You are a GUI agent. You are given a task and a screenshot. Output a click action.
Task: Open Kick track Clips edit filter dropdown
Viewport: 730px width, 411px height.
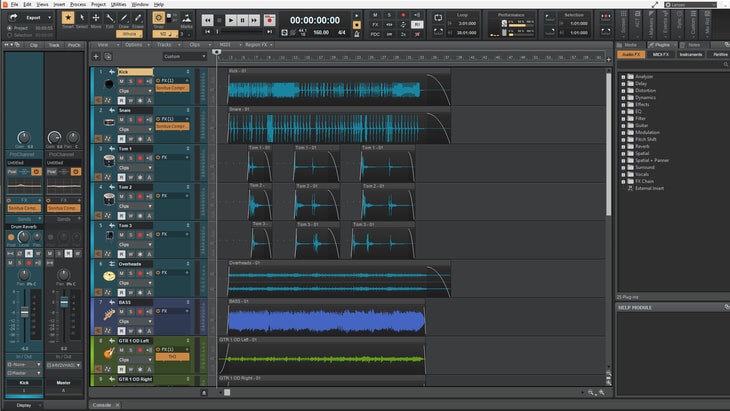(x=135, y=91)
